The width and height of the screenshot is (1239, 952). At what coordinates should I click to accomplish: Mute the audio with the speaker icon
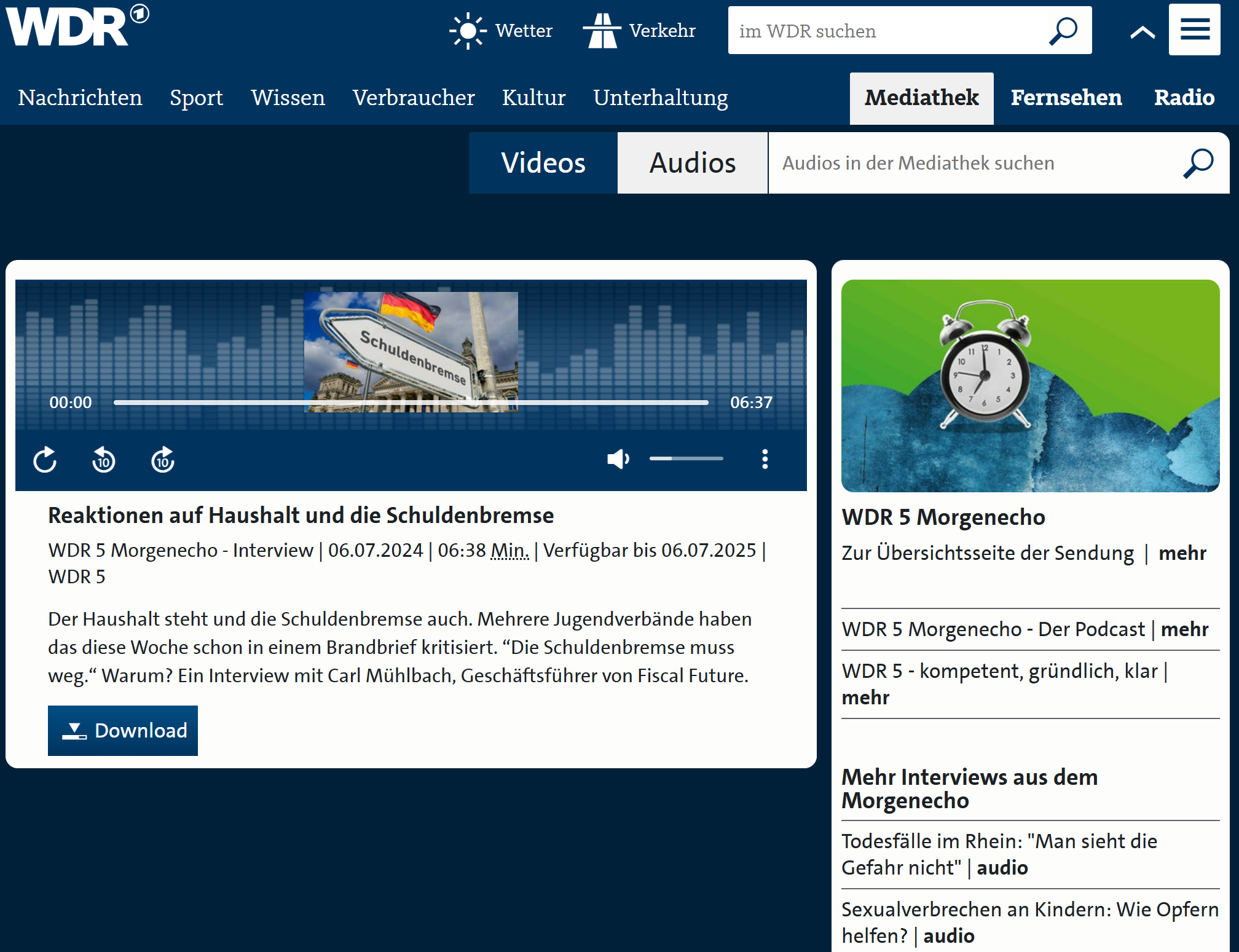[618, 459]
